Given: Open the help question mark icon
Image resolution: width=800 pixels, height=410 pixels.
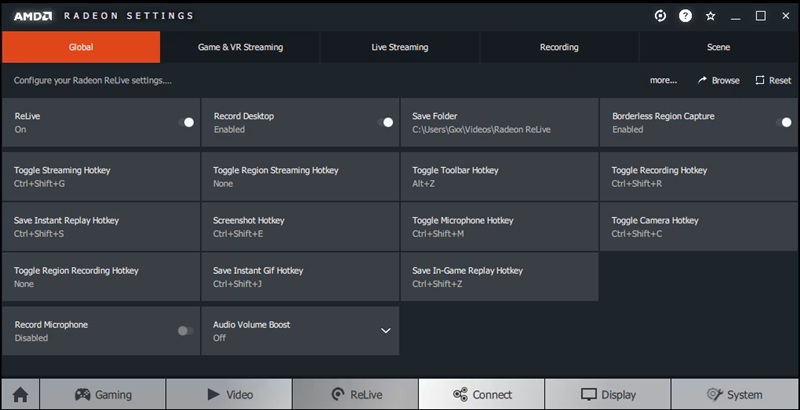Looking at the screenshot, I should tap(685, 16).
